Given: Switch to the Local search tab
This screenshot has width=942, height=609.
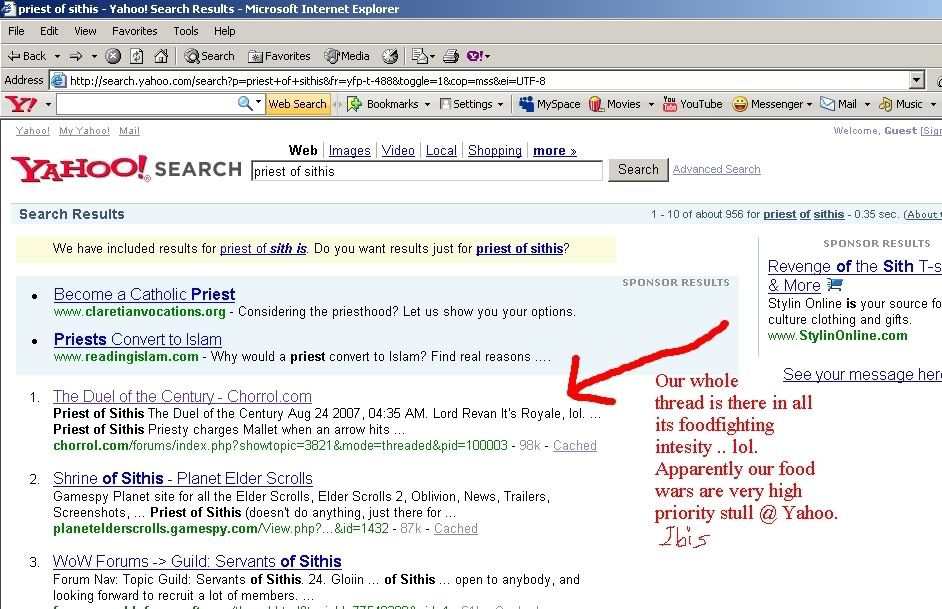Looking at the screenshot, I should 441,151.
